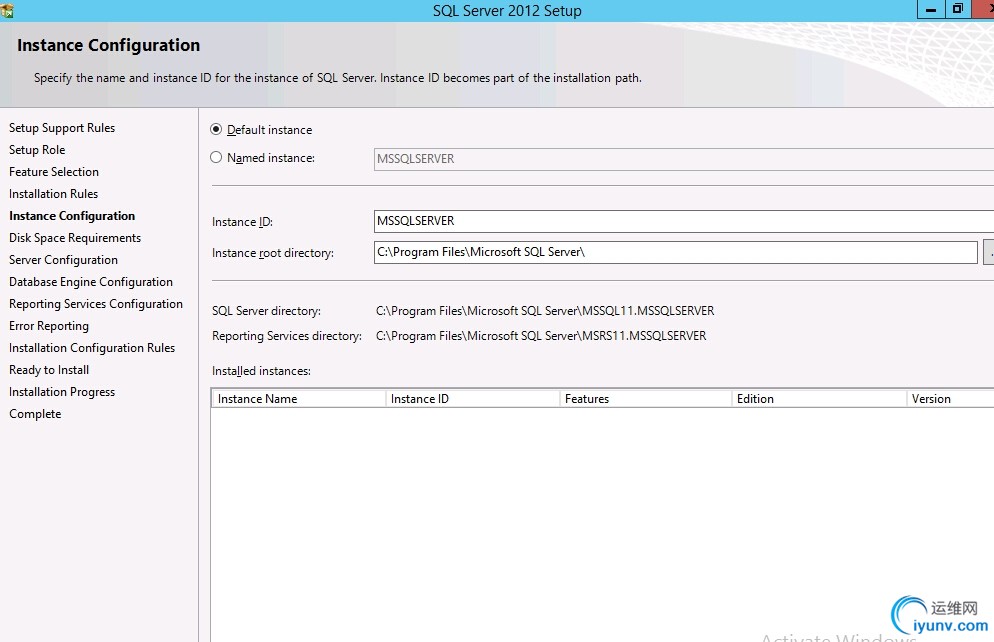Sort by Features column header
The width and height of the screenshot is (994, 642).
(645, 399)
